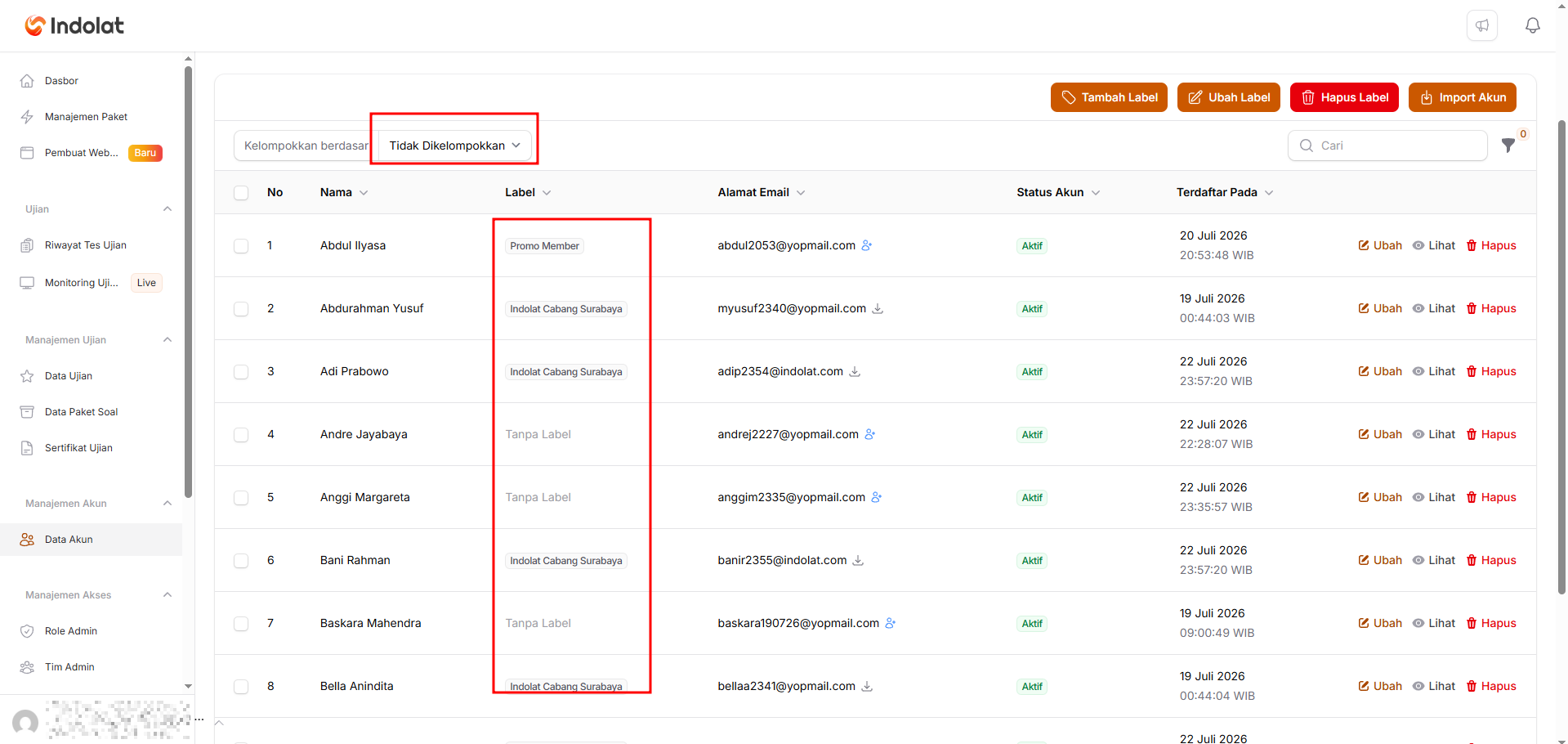Click Hapus for Adi Prabowo
This screenshot has height=744, width=1568.
point(1491,371)
